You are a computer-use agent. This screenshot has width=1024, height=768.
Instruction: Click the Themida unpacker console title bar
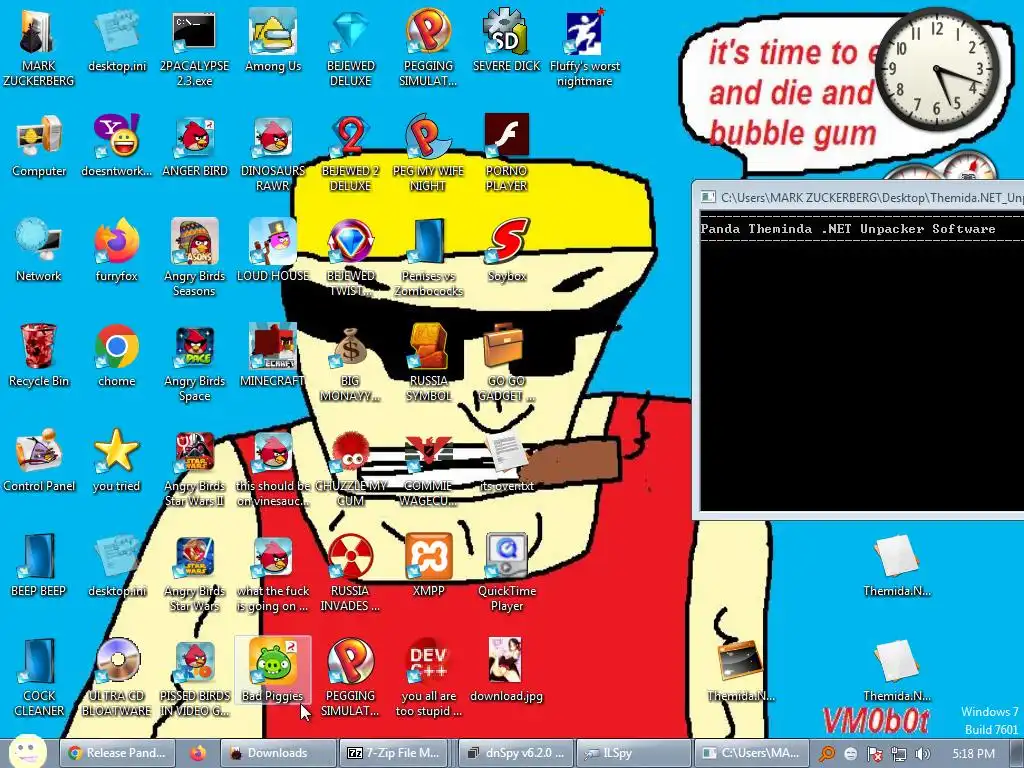click(x=861, y=197)
